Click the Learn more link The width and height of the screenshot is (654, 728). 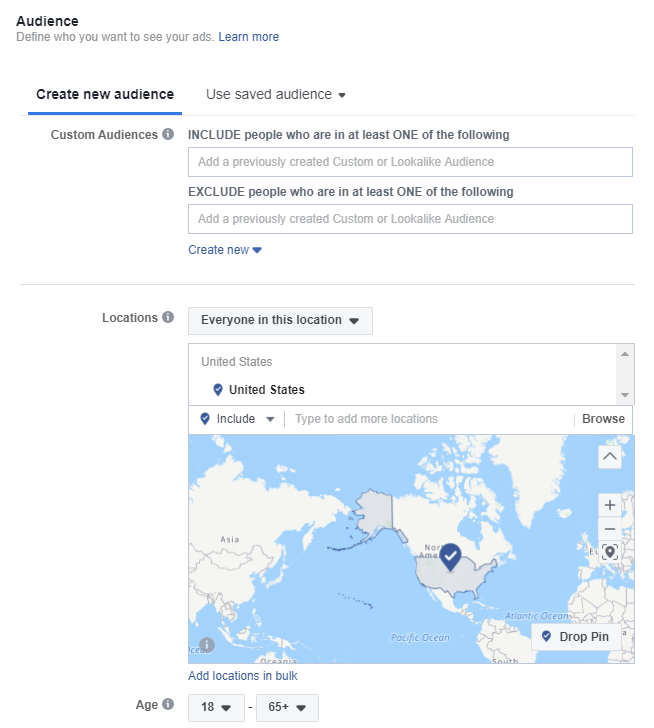249,37
